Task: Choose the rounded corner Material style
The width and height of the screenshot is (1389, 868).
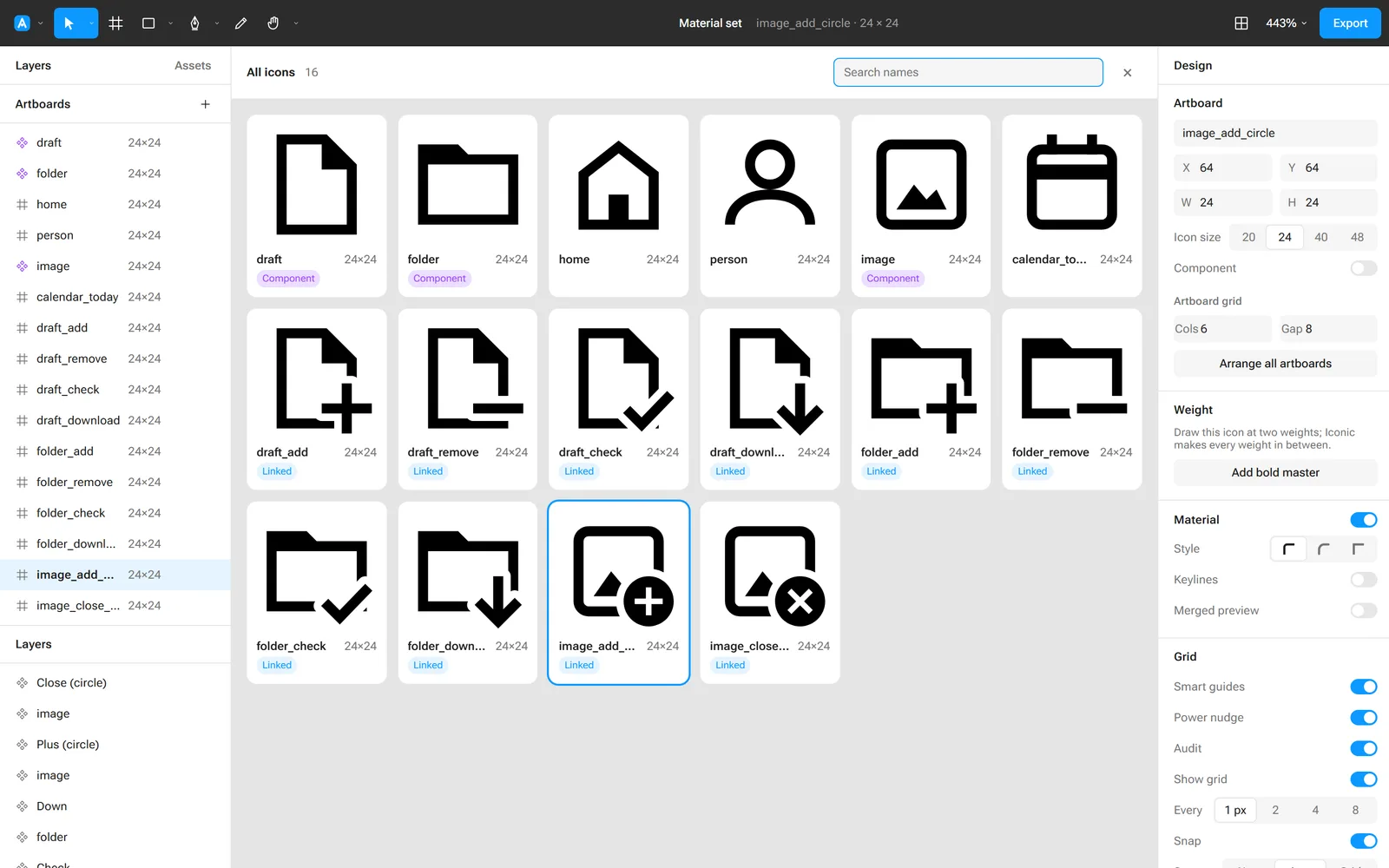Action: pos(1324,549)
